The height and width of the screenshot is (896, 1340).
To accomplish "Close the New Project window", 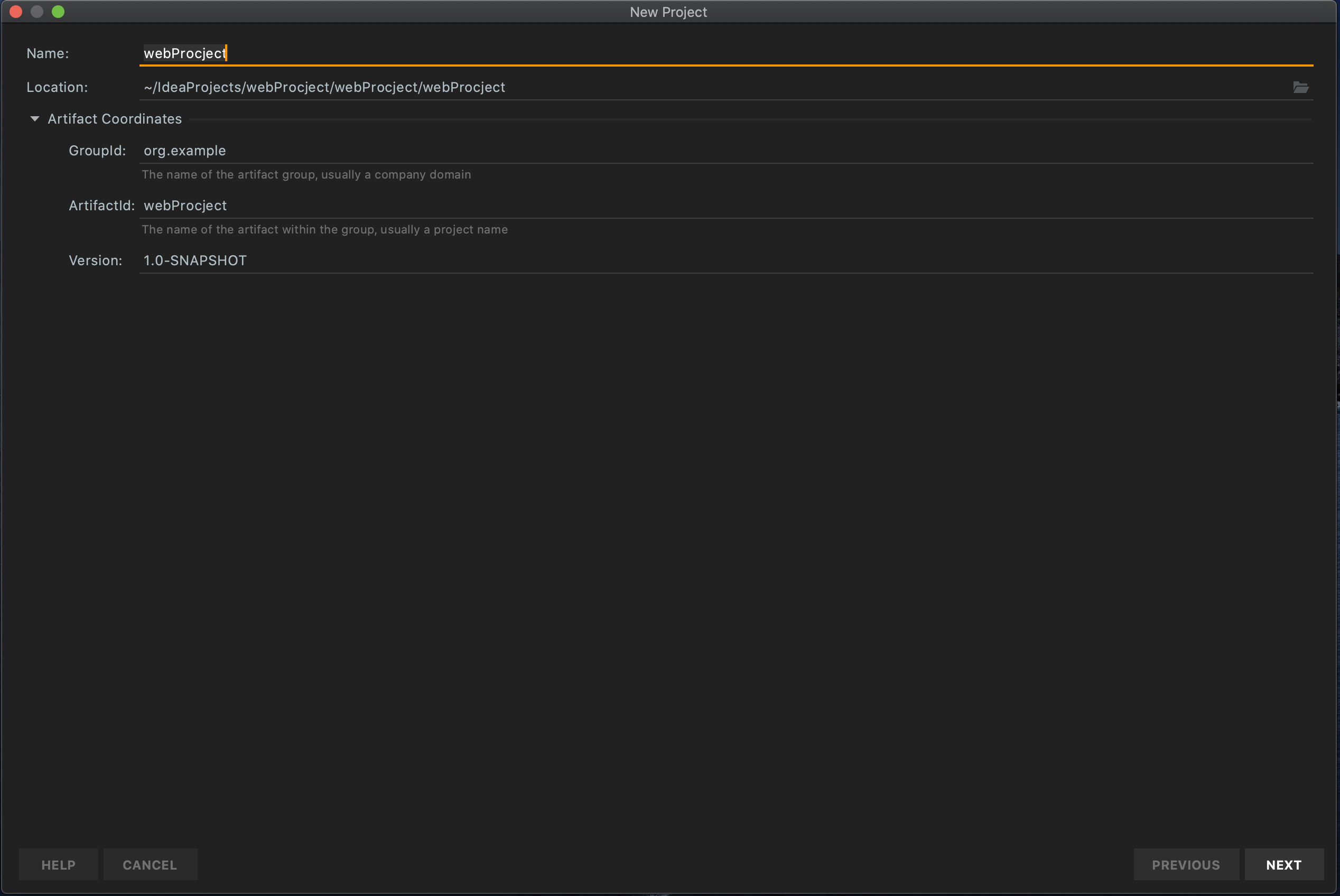I will (16, 12).
